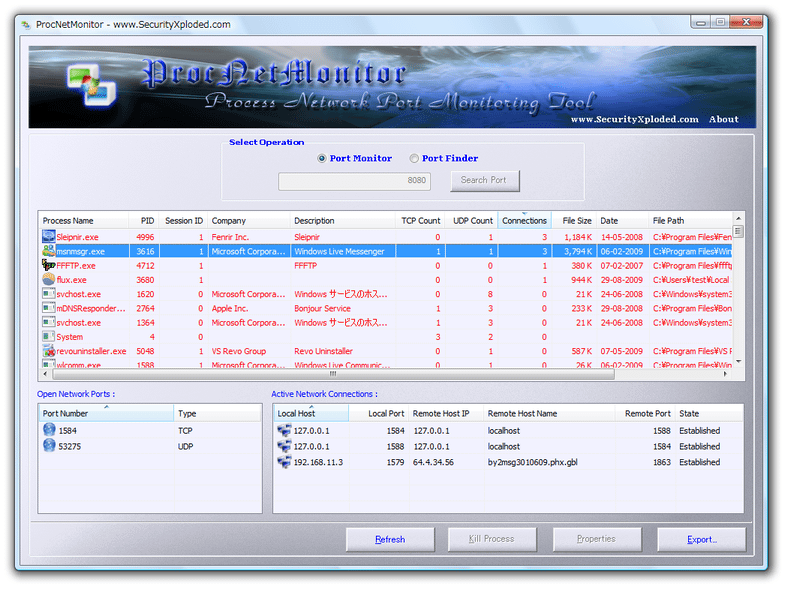Sort by Date column header
Image resolution: width=785 pixels, height=589 pixels.
pos(622,220)
